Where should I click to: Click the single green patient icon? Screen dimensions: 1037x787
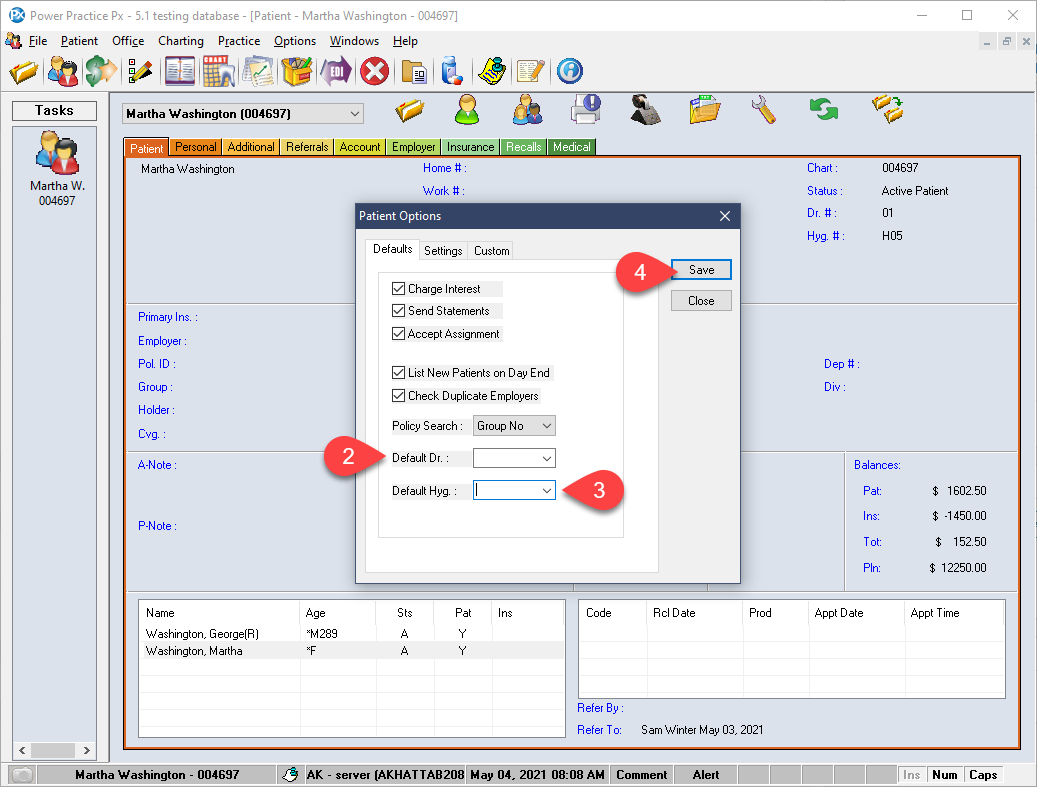point(468,110)
